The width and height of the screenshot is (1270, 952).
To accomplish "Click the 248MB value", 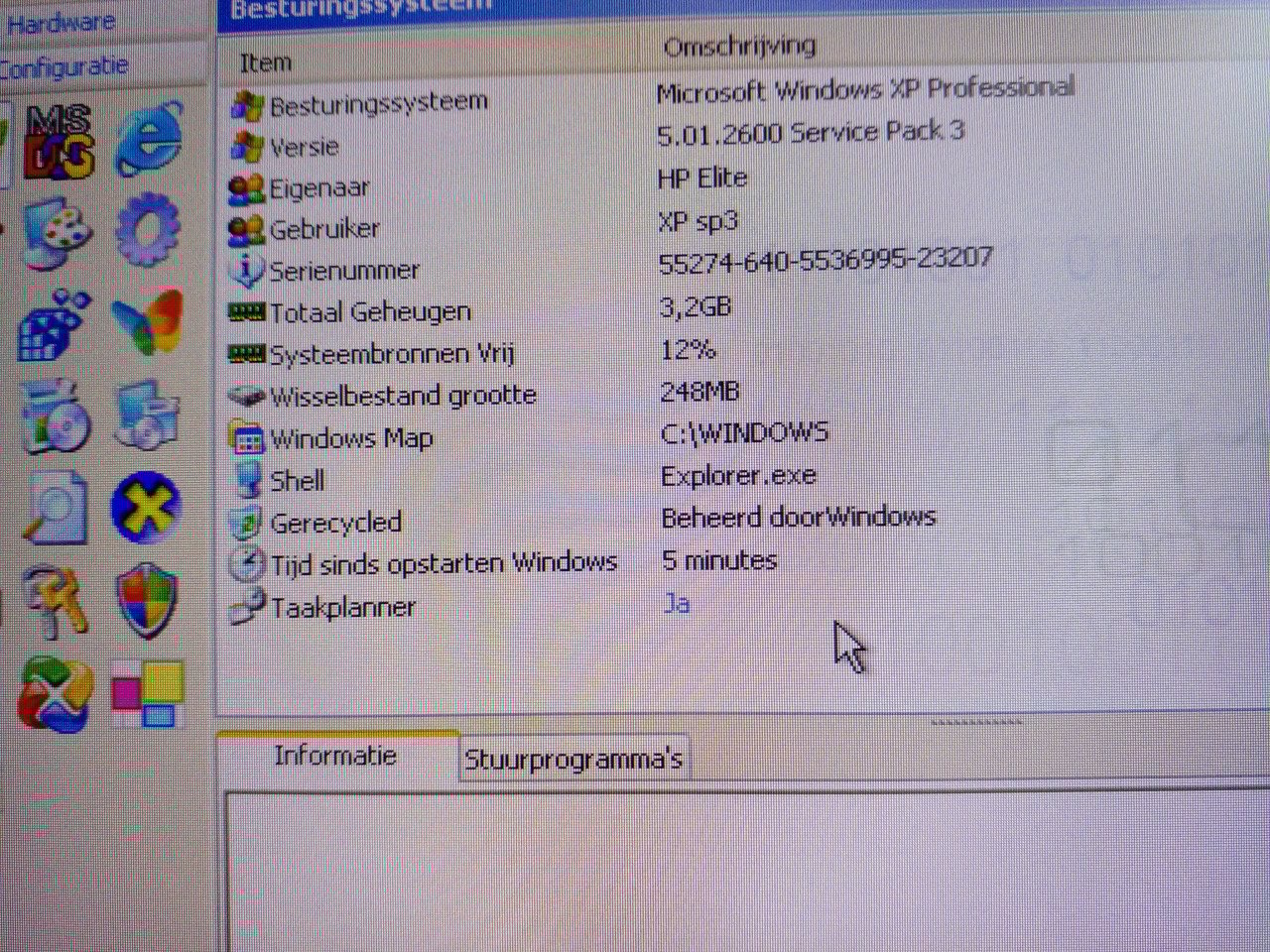I will click(700, 392).
